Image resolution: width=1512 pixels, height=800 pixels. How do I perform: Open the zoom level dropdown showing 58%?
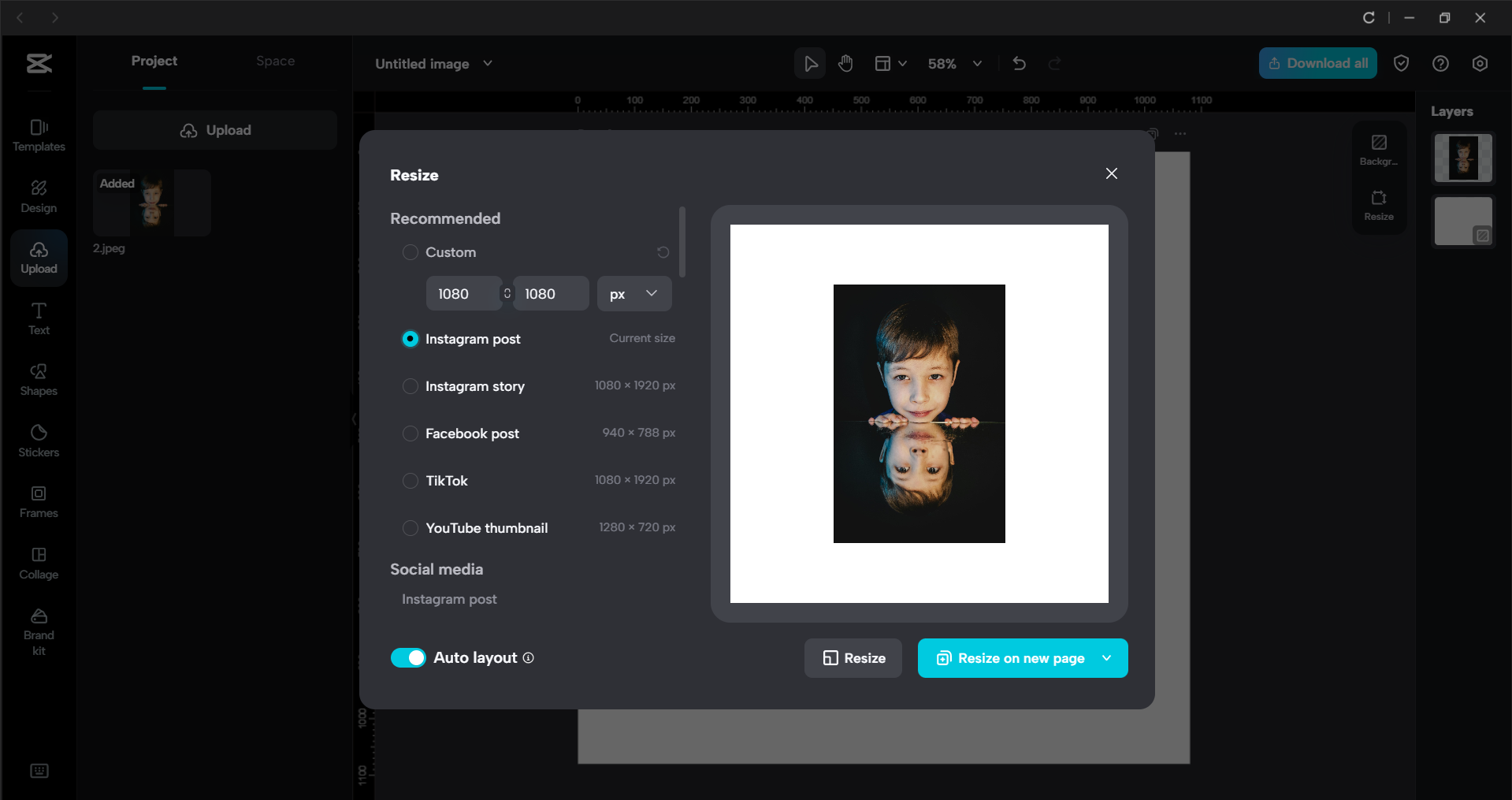tap(955, 63)
